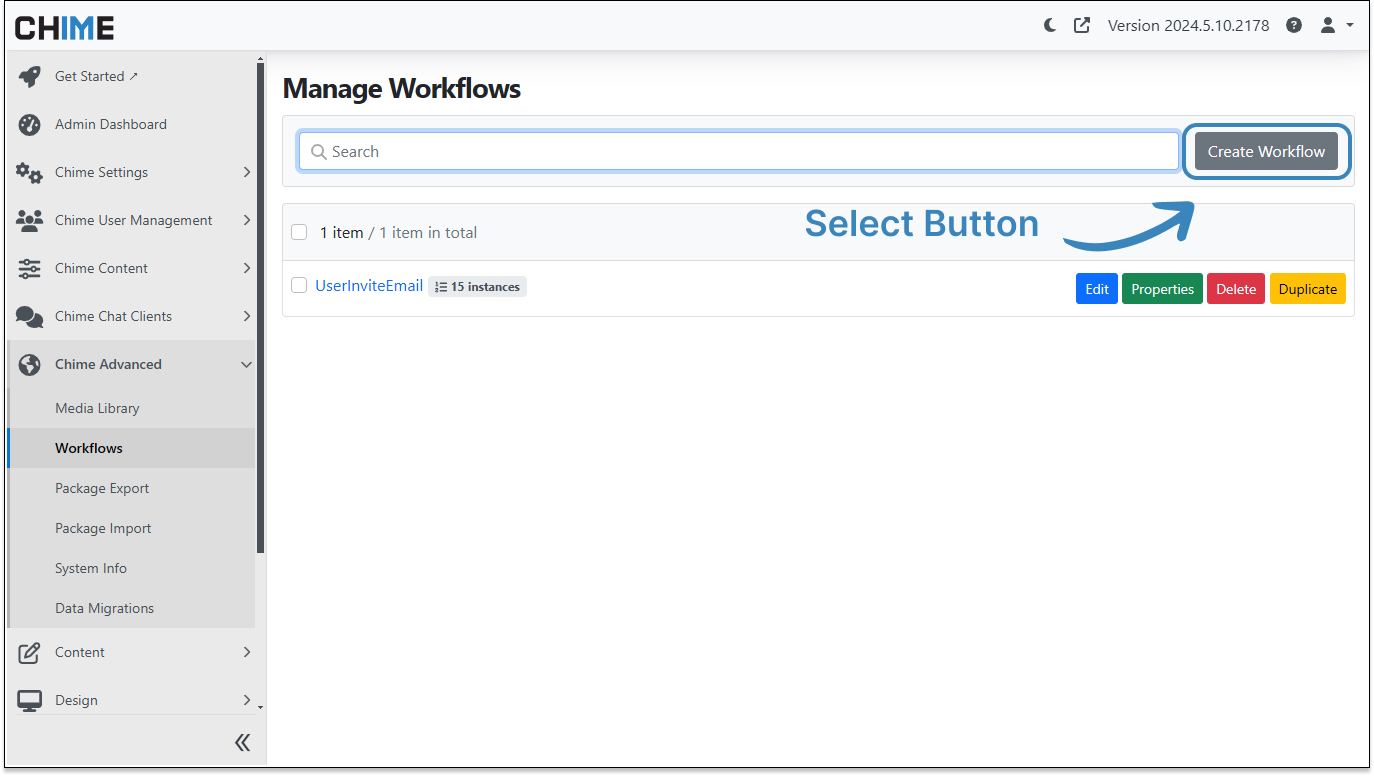Click the Get Started rocket icon
Screen dimensions: 1374x776
pos(29,77)
